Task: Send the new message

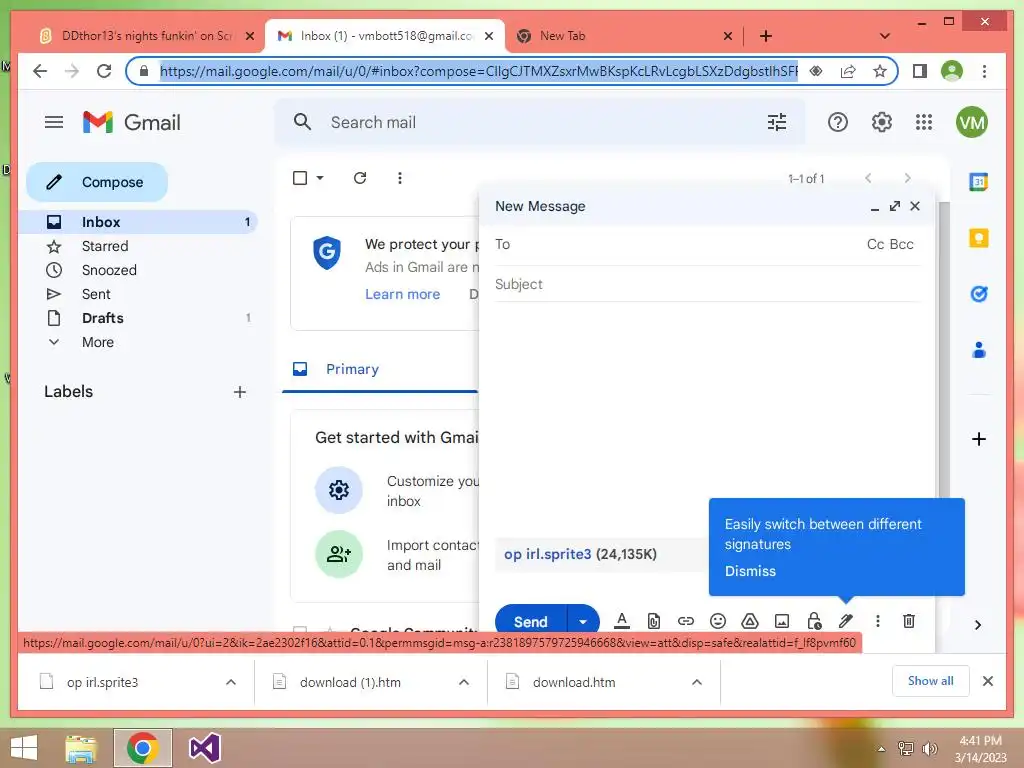Action: pyautogui.click(x=530, y=622)
